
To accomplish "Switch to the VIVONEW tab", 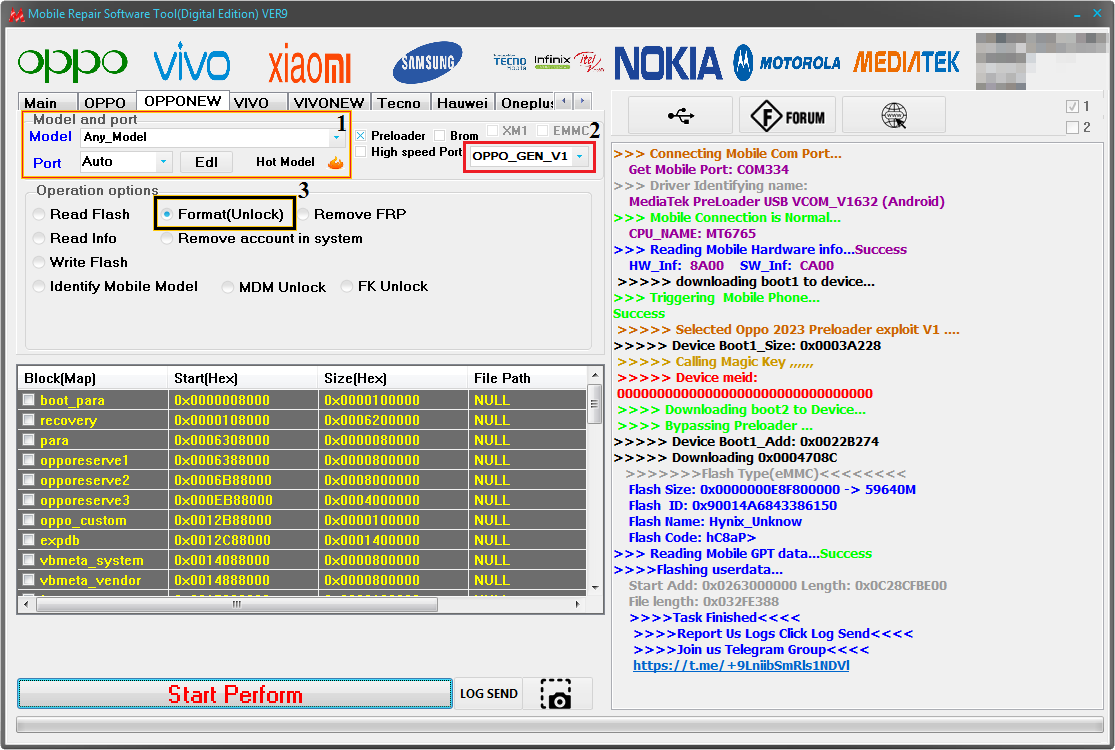I will [329, 103].
